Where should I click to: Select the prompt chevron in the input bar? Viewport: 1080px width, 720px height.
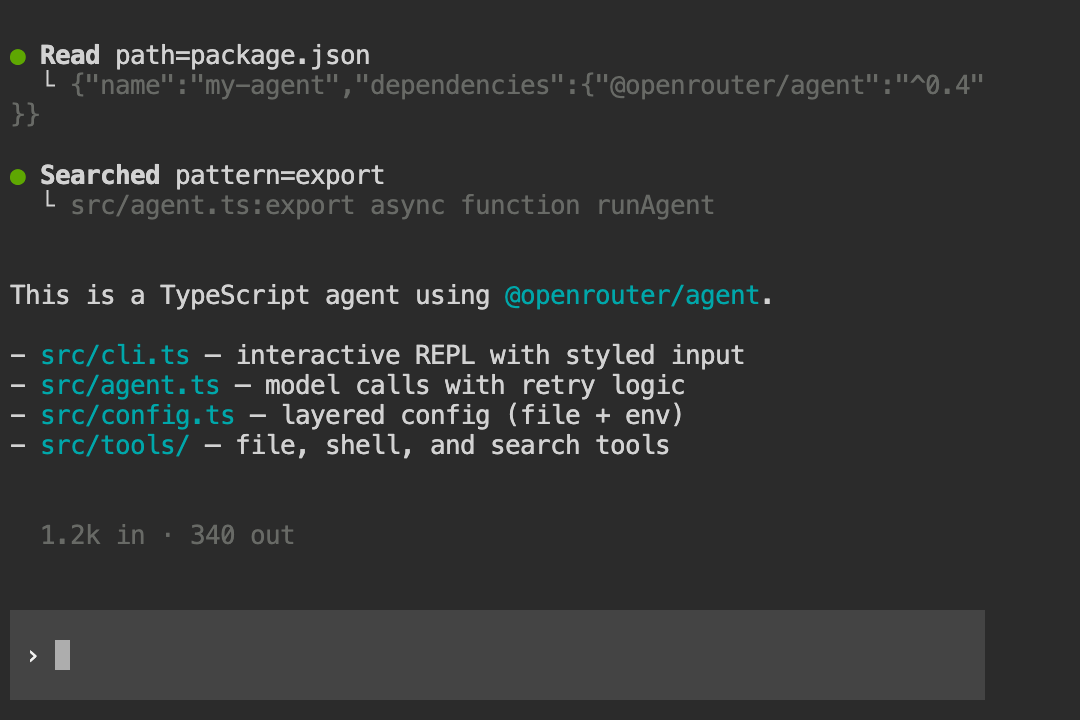pyautogui.click(x=33, y=655)
